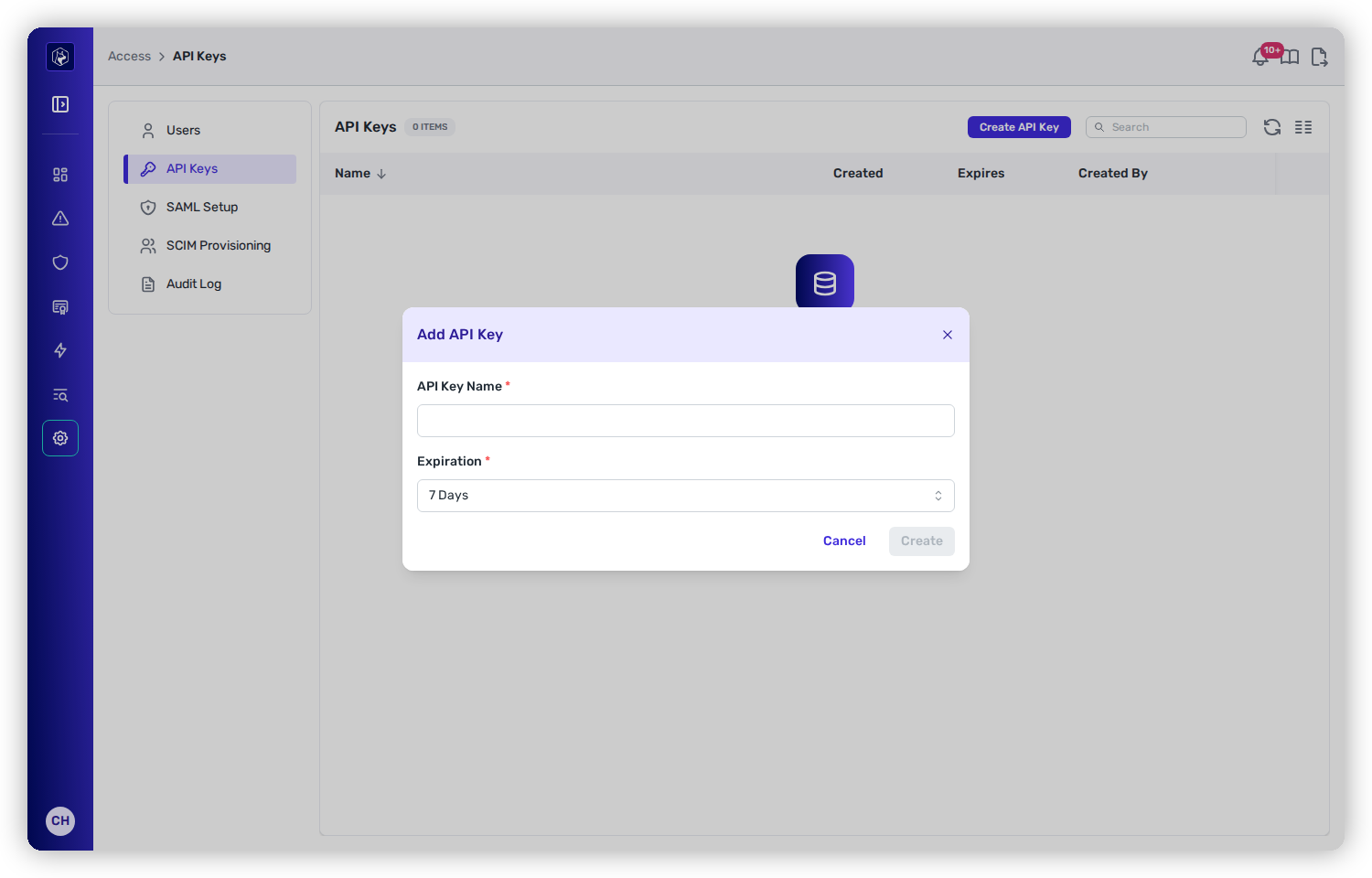This screenshot has height=878, width=1372.
Task: Open SCIM Provisioning
Action: point(210,246)
